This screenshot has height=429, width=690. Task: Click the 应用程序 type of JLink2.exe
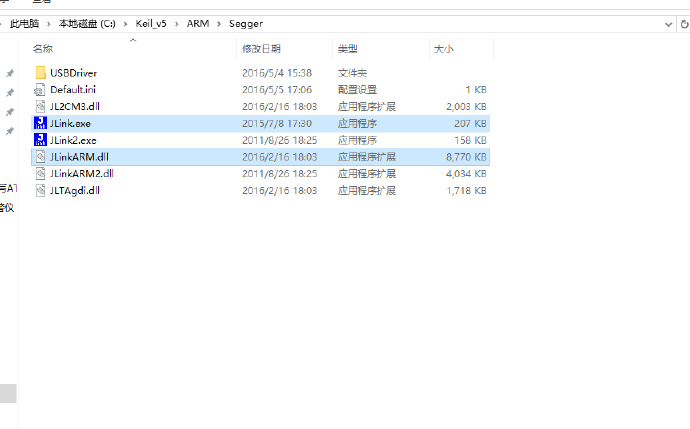point(357,140)
